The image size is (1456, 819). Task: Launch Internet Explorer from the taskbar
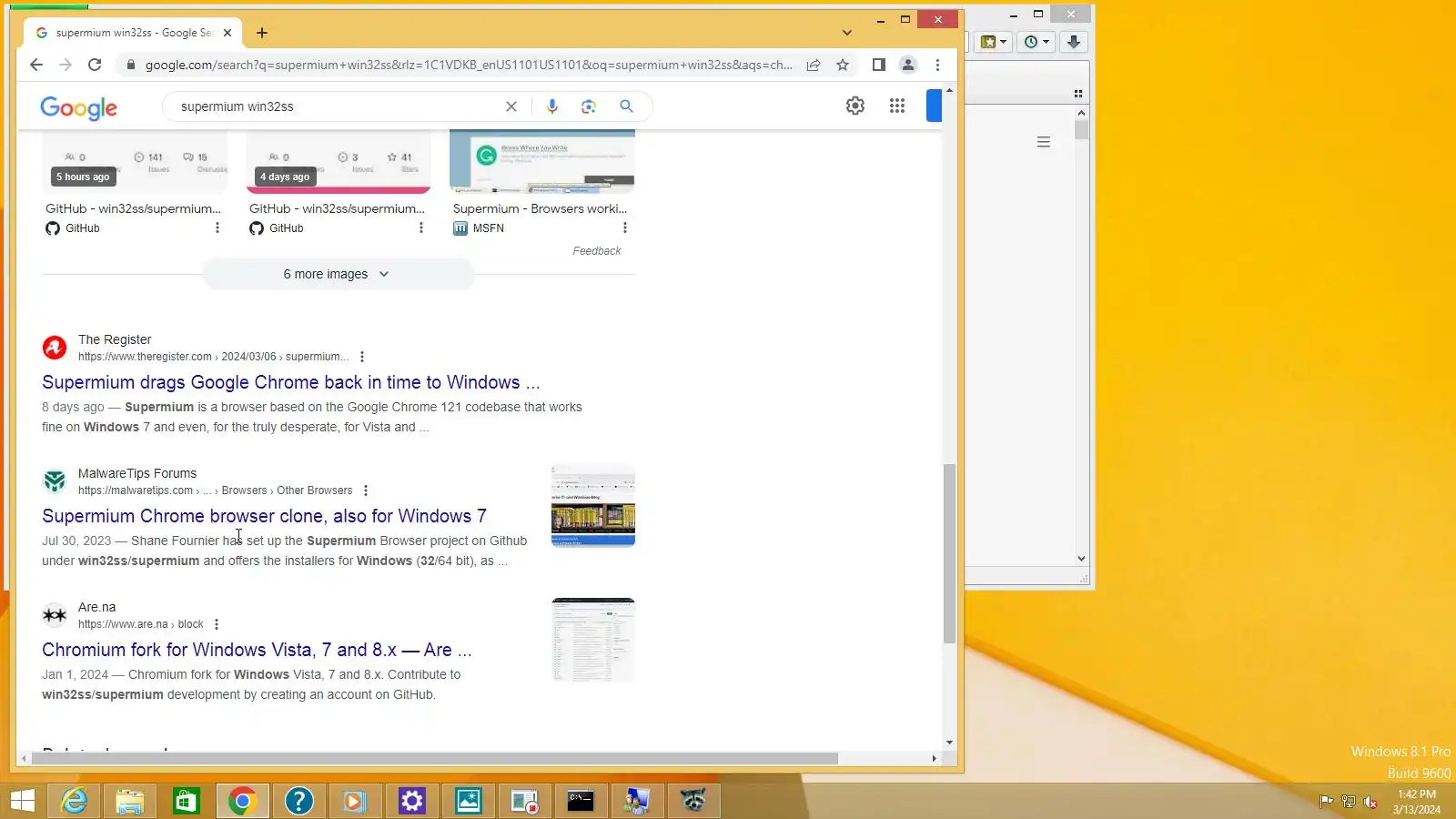pyautogui.click(x=74, y=801)
